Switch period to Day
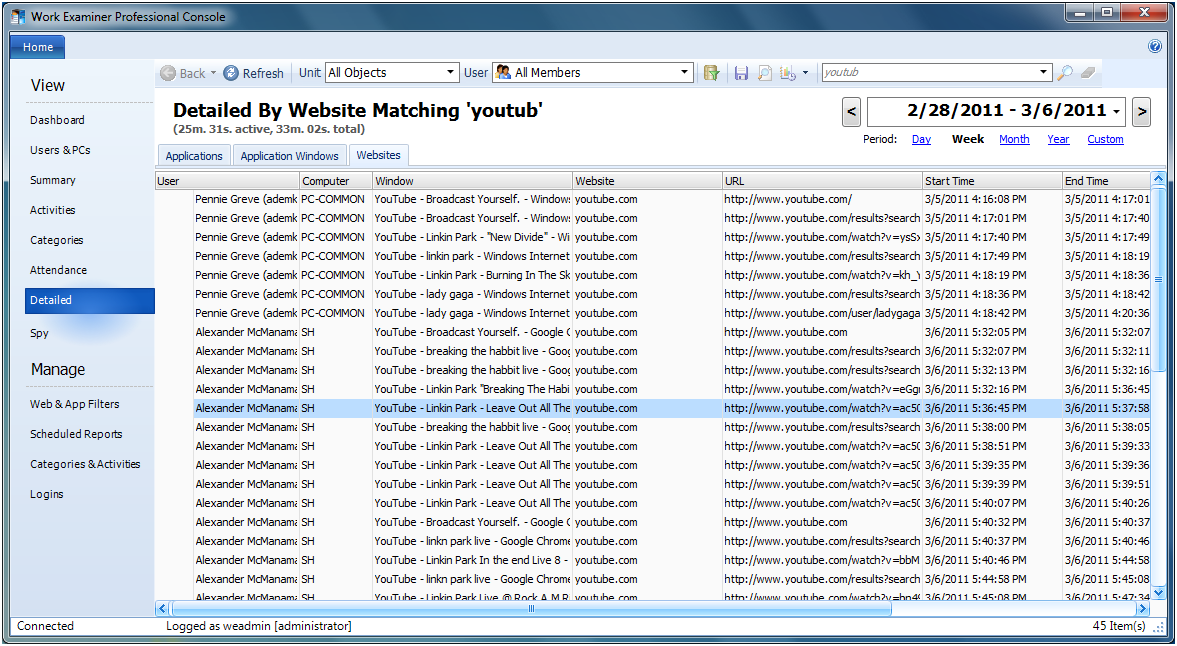Screen dimensions: 1177x646 click(x=921, y=140)
